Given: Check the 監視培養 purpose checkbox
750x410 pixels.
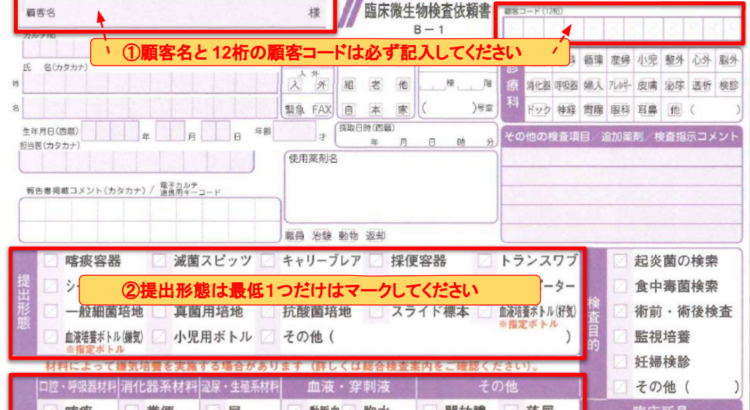Looking at the screenshot, I should (620, 337).
